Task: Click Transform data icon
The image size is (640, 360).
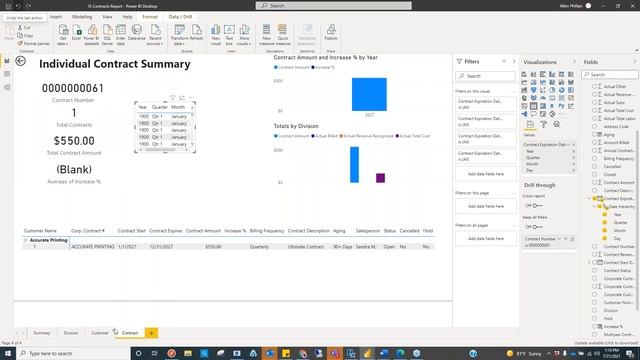Action: click(179, 30)
